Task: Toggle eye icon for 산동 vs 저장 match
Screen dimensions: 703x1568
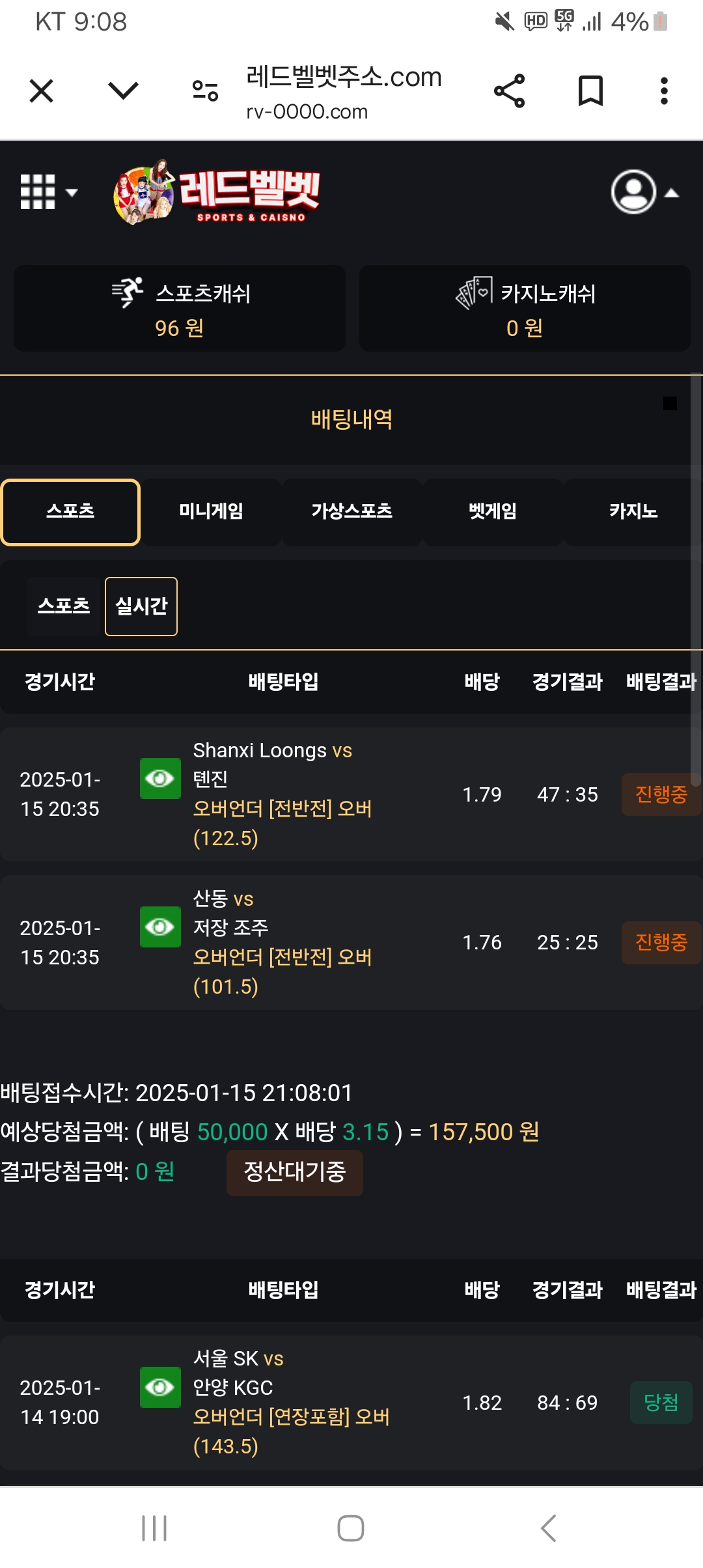Action: [x=160, y=927]
